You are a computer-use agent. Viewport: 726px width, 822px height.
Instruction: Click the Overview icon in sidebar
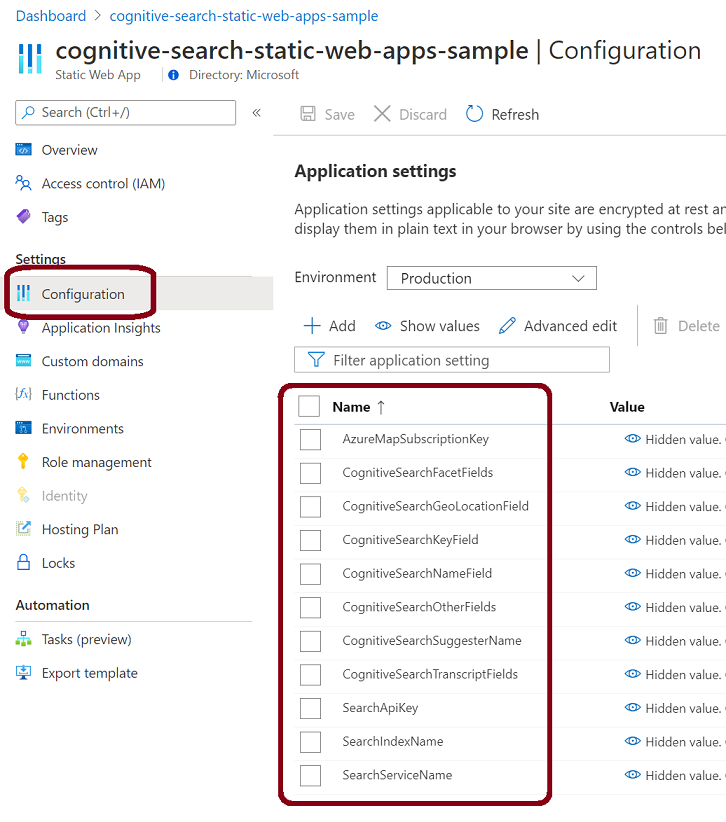click(x=23, y=150)
